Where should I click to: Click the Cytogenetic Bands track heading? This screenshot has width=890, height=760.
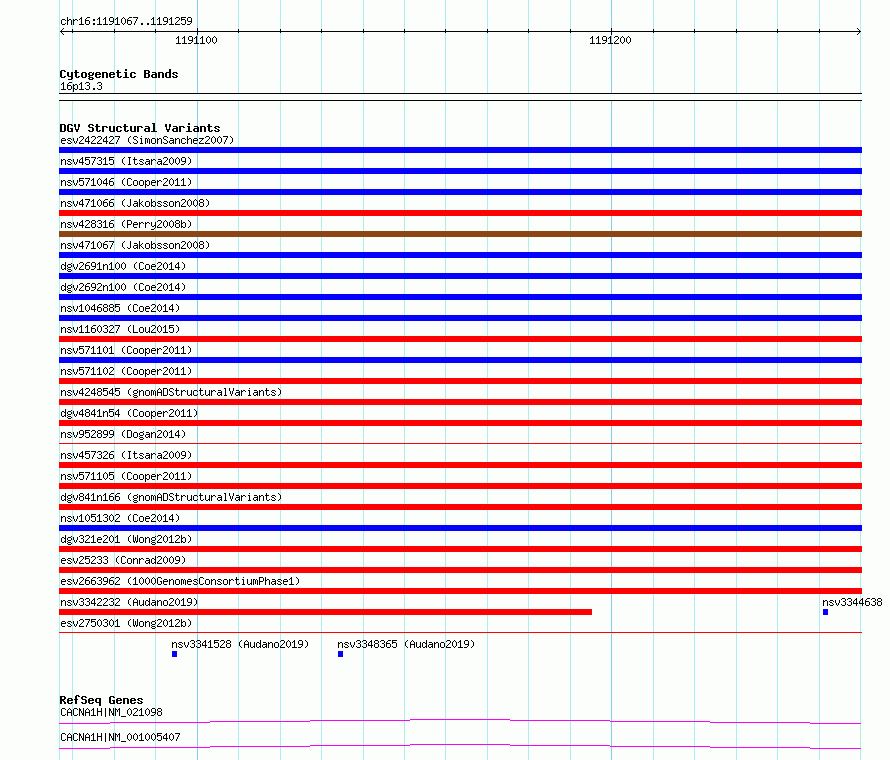tap(119, 74)
